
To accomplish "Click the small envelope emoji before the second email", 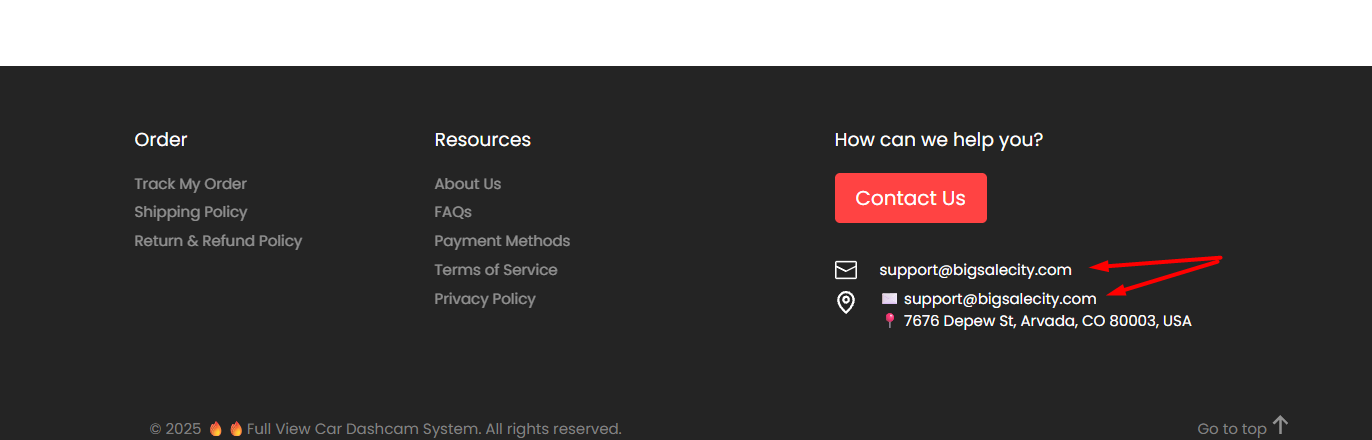I will (889, 299).
